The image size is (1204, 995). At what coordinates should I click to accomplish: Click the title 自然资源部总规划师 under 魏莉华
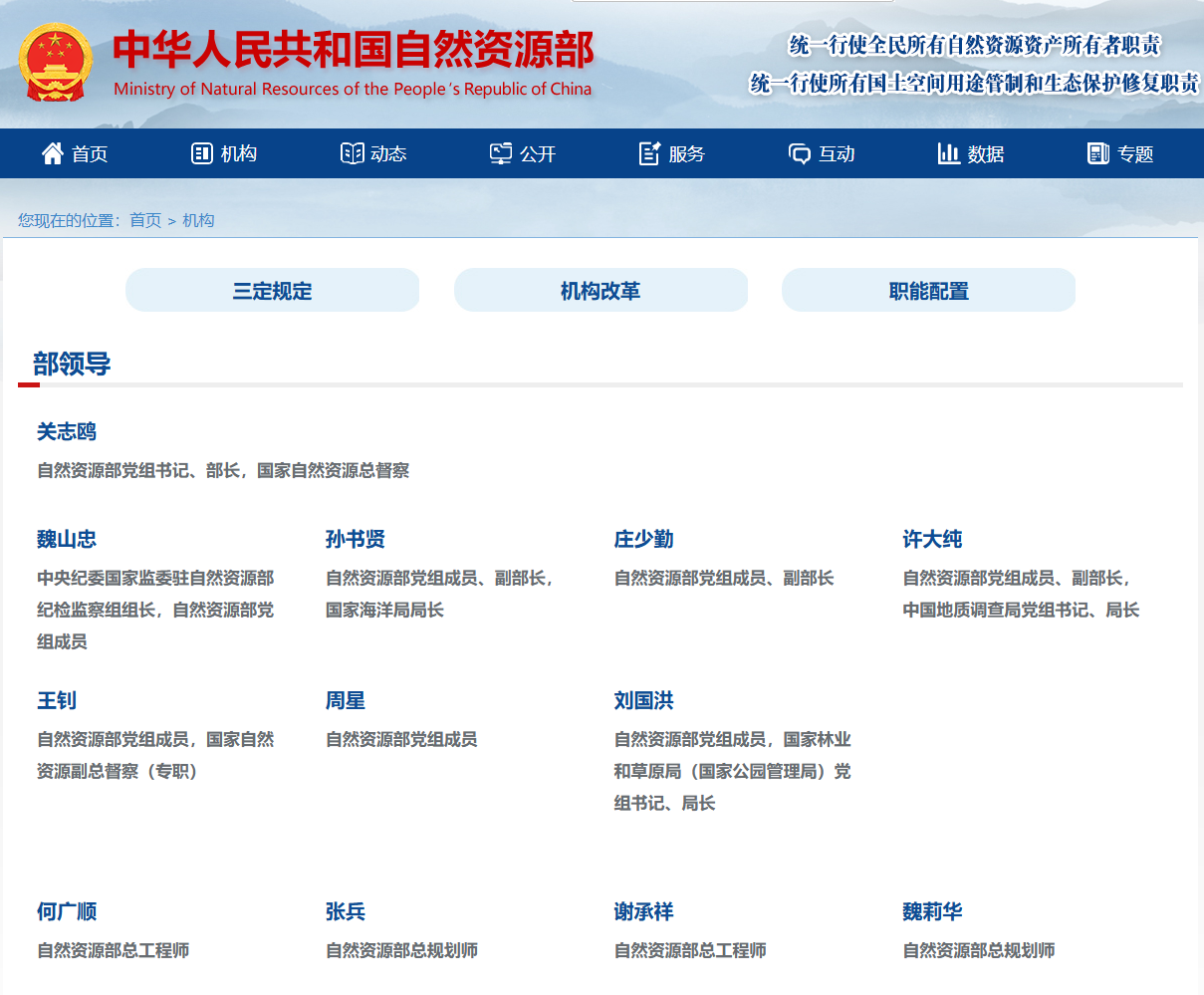click(980, 950)
